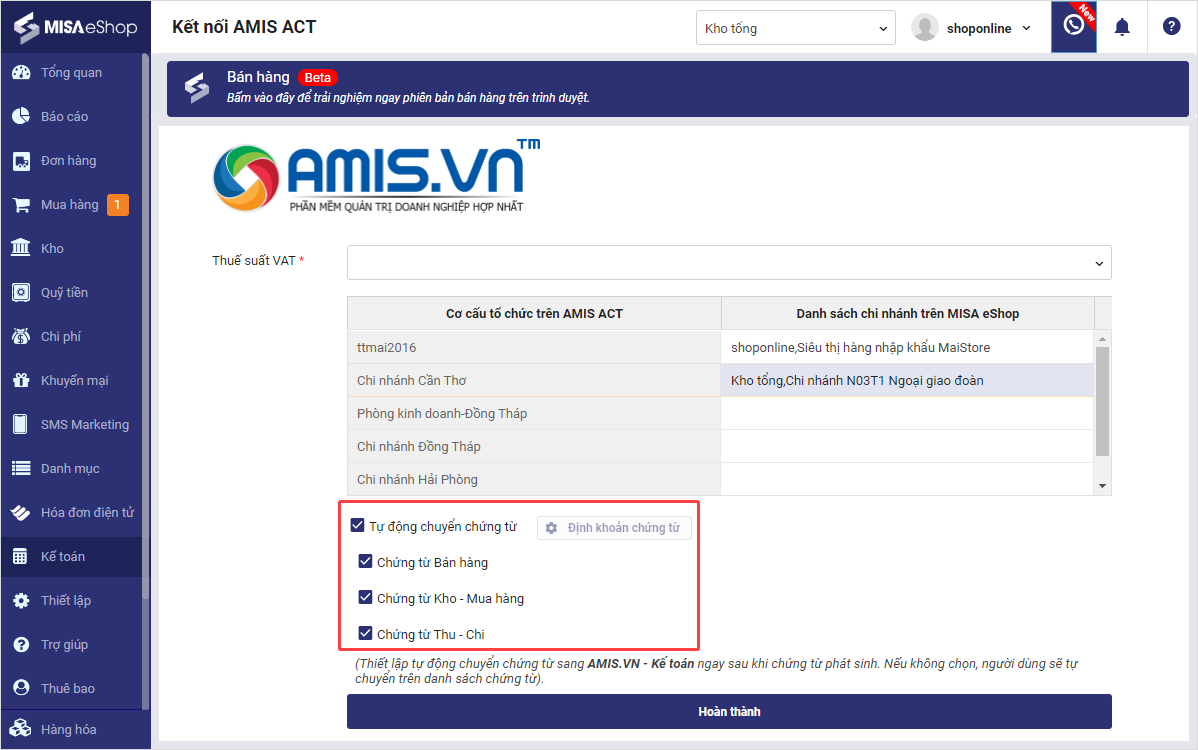This screenshot has height=750, width=1198.
Task: Select the Đơn hàng truck icon
Action: pos(21,161)
